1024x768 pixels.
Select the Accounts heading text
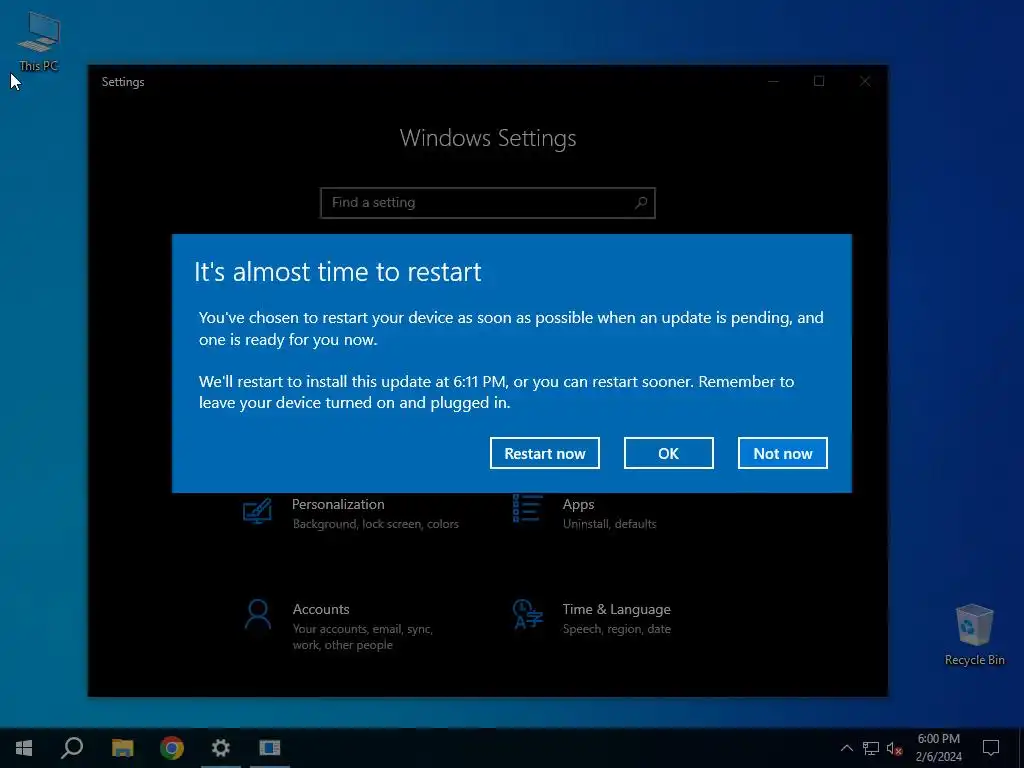(321, 609)
